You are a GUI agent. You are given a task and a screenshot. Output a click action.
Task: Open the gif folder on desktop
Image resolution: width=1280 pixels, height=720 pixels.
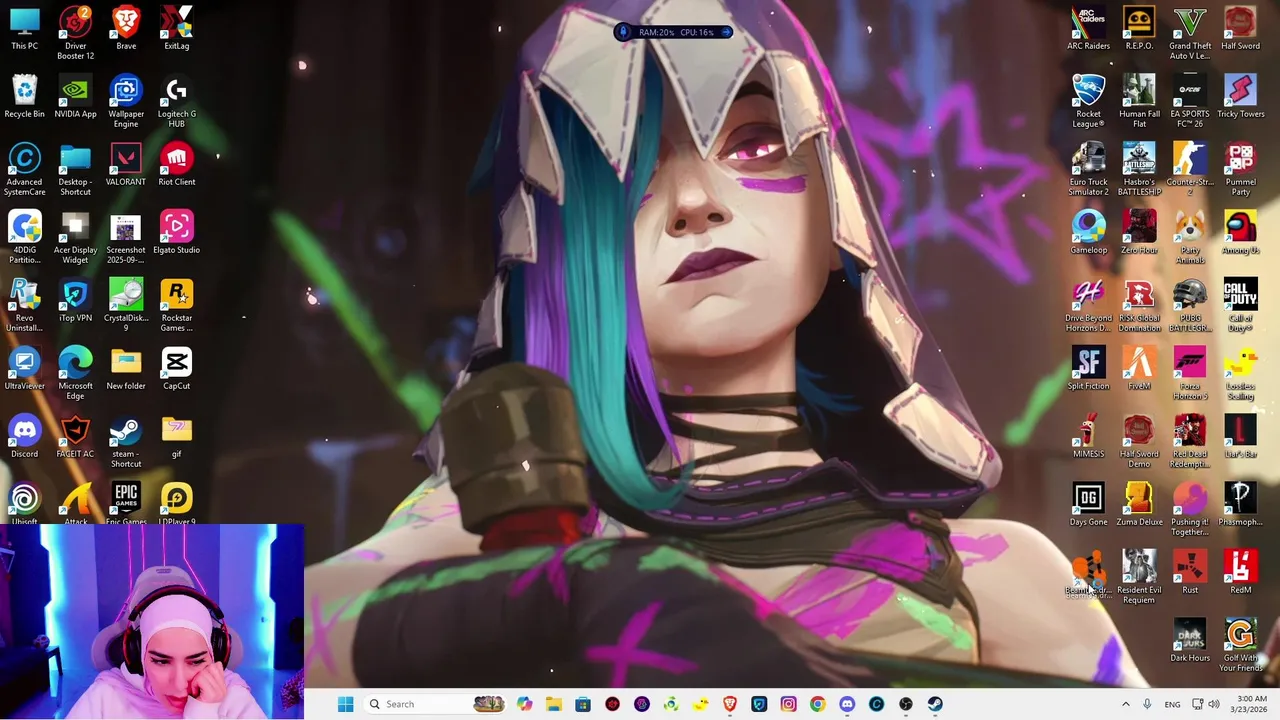point(177,437)
